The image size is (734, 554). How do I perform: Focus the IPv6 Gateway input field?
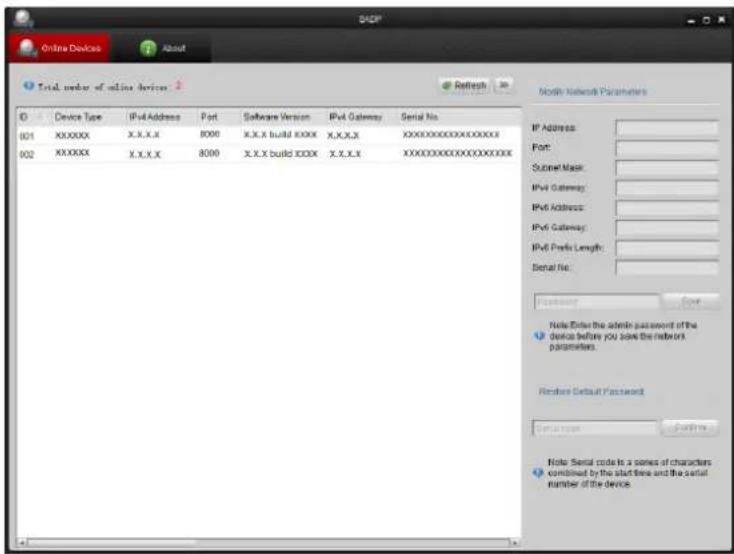[667, 228]
